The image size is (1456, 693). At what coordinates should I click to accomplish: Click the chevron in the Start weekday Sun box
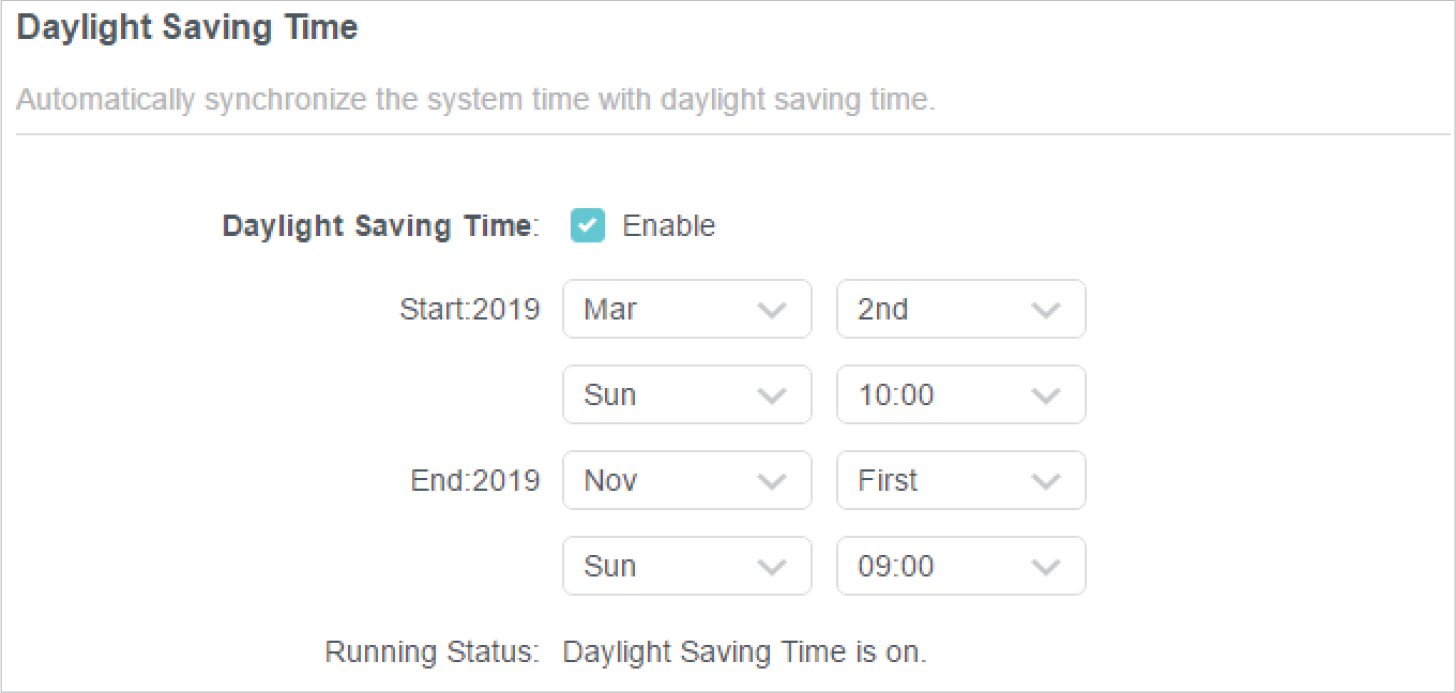point(771,396)
